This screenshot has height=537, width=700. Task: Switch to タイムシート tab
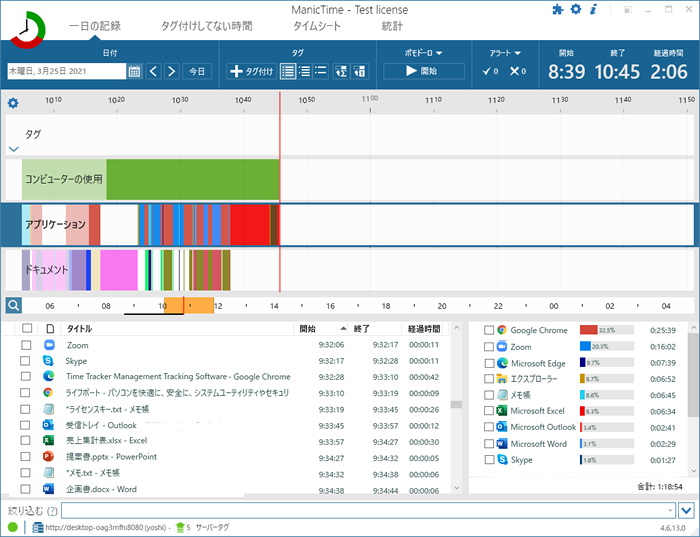[317, 26]
